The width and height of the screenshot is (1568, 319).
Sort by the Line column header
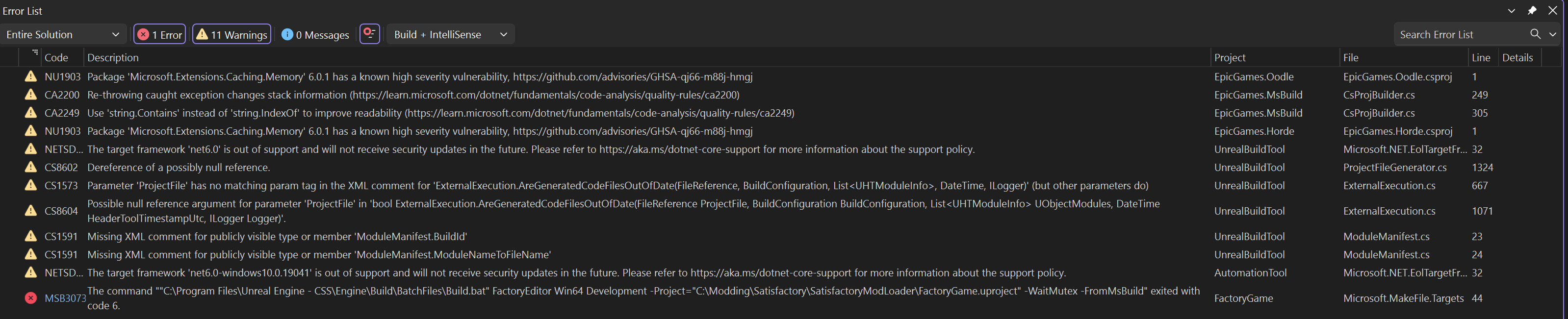(1480, 58)
